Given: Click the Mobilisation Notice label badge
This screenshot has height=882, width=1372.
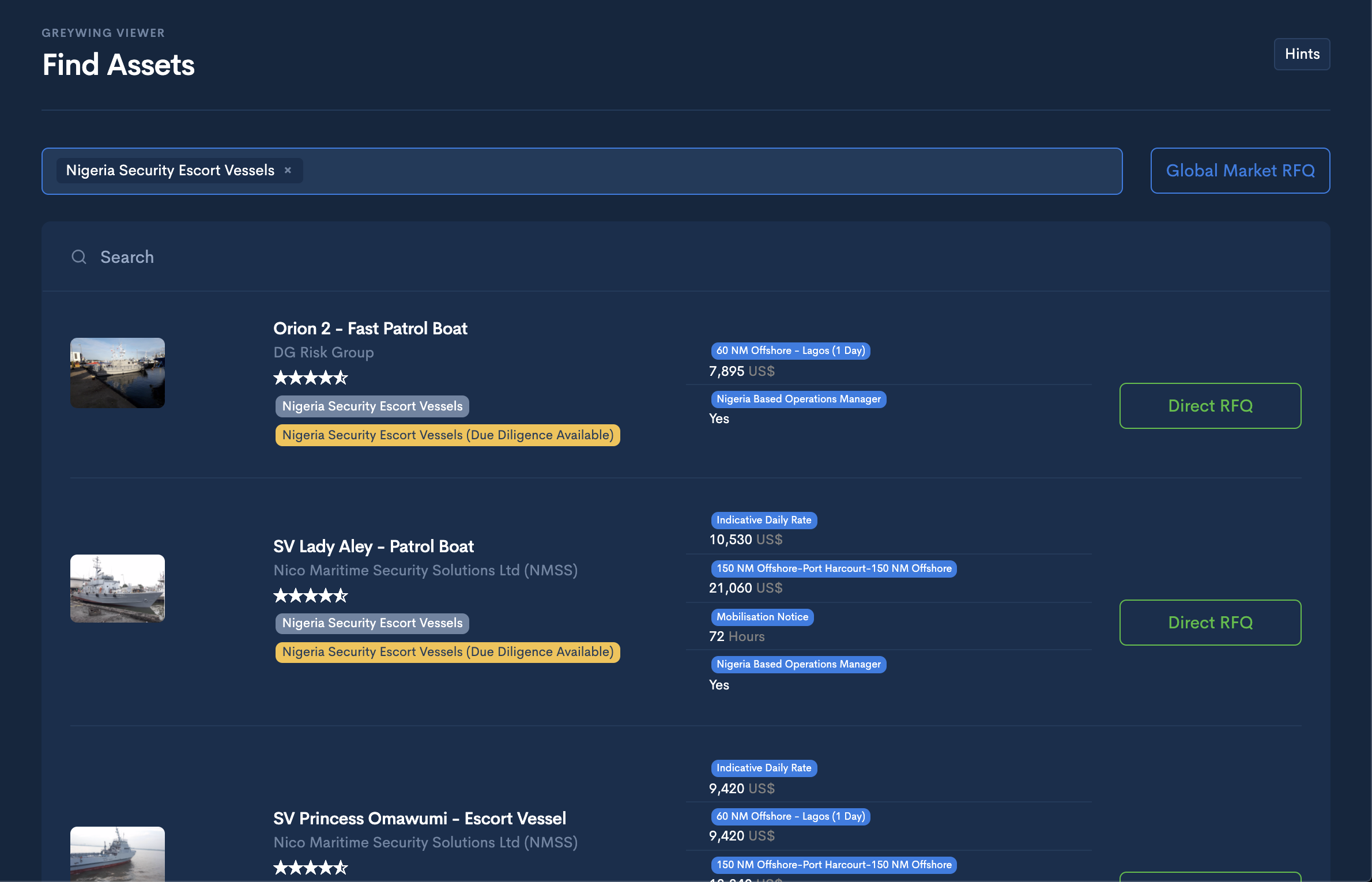Looking at the screenshot, I should click(x=762, y=617).
